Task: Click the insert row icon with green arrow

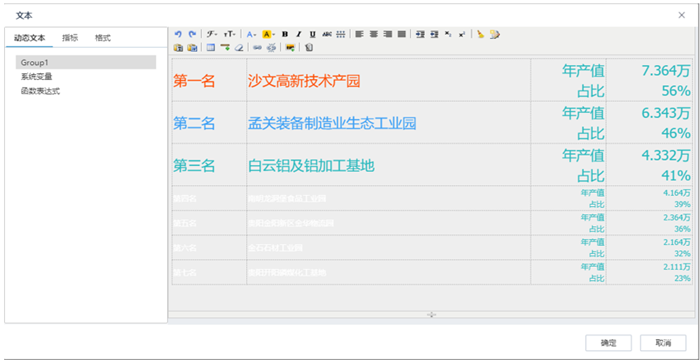Action: [x=225, y=47]
